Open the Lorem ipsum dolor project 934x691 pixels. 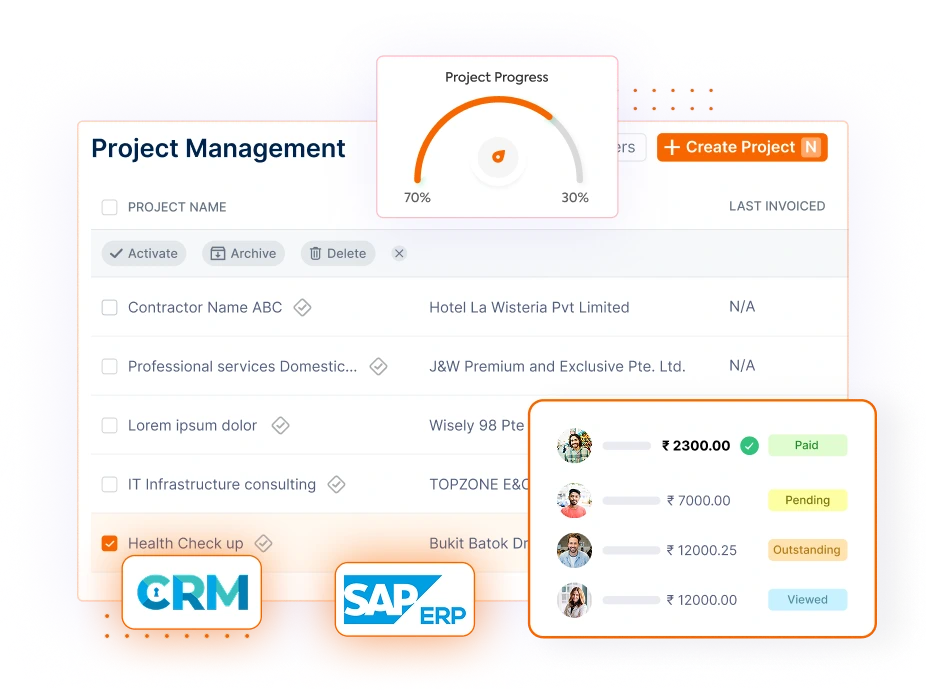point(192,425)
